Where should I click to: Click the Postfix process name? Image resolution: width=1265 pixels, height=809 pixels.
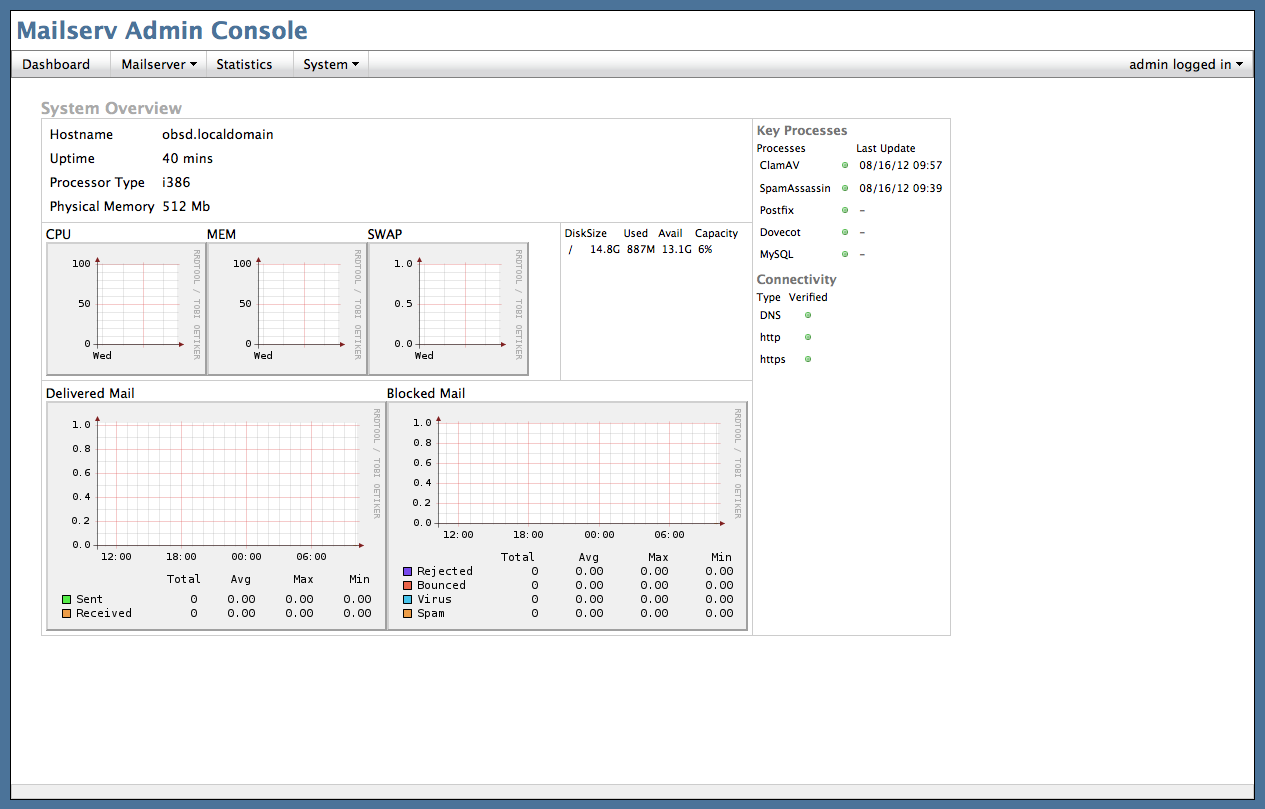click(777, 210)
